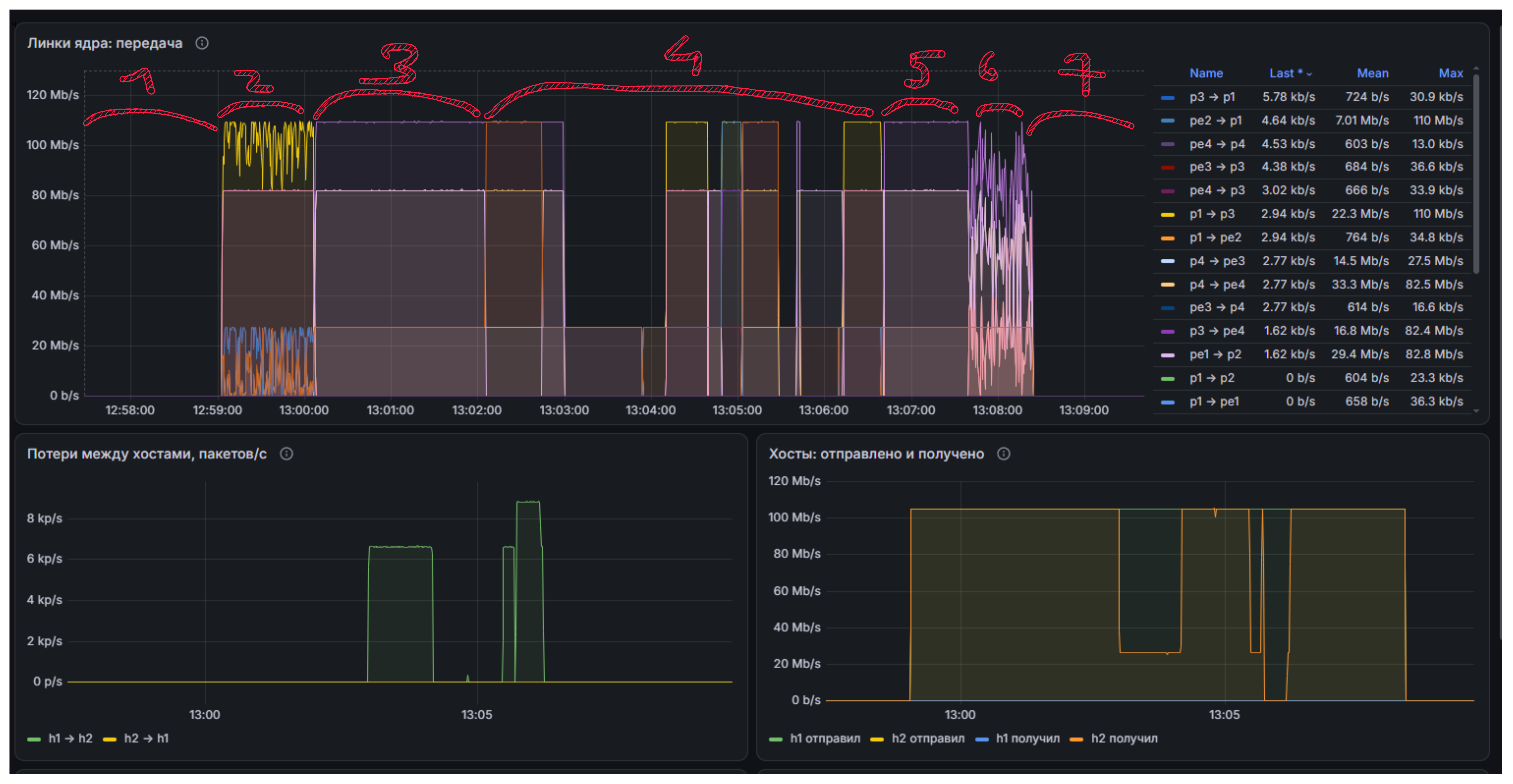
Task: Toggle the pe4 → p3 series name
Action: point(1217,190)
